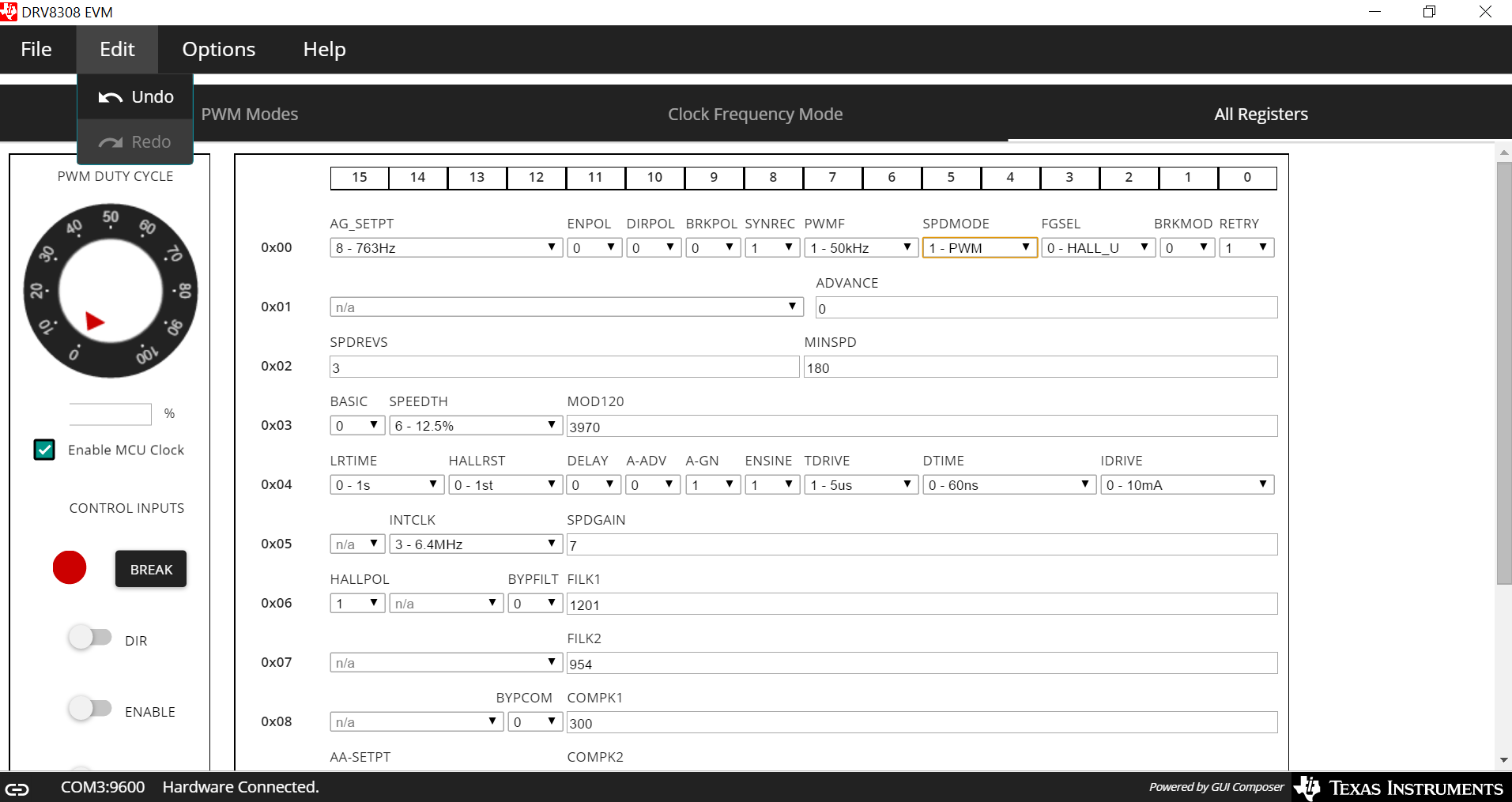Click the scrollbar down arrow
Image resolution: width=1512 pixels, height=802 pixels.
coord(1504,760)
